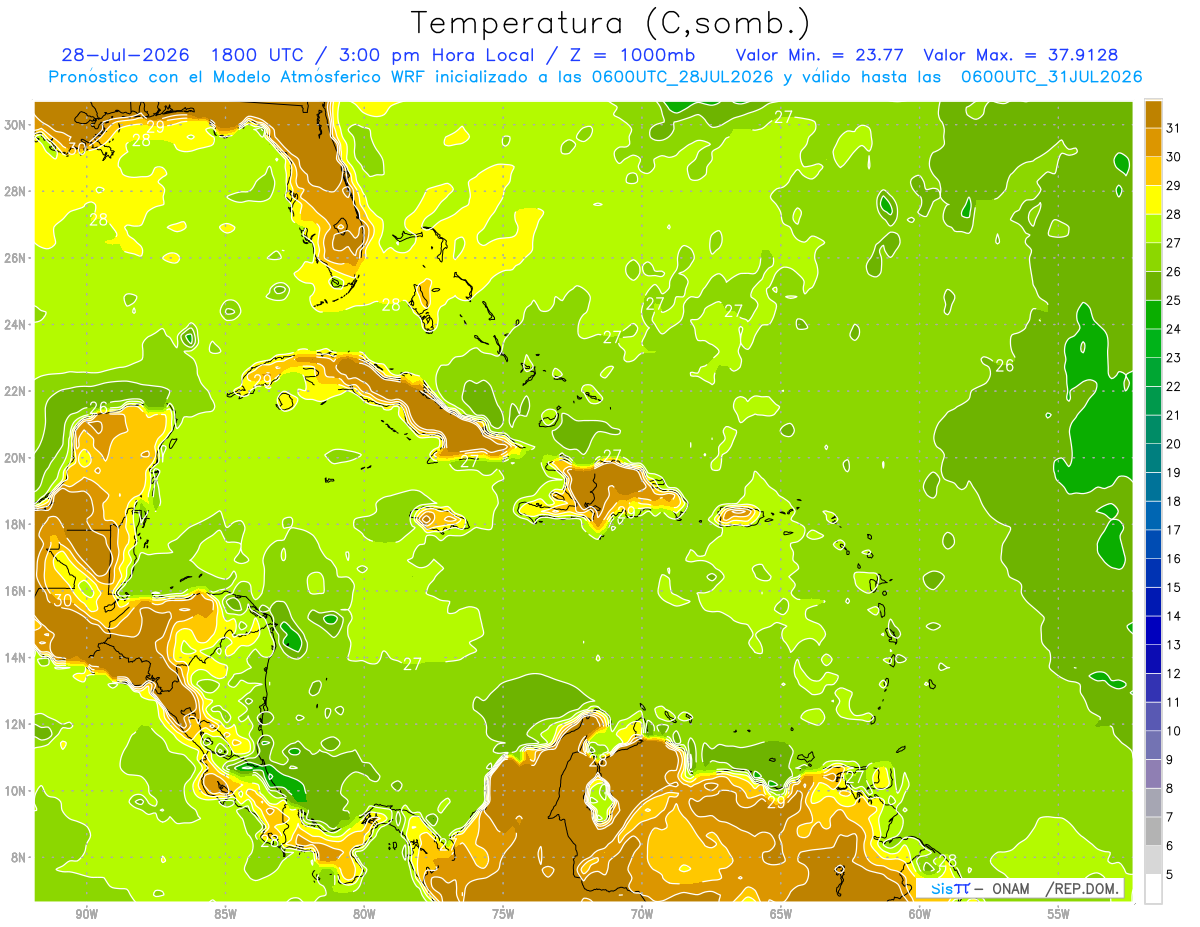Pick the gray swatch between 6 and 7
Screen dimensions: 1200x927
click(x=1153, y=831)
